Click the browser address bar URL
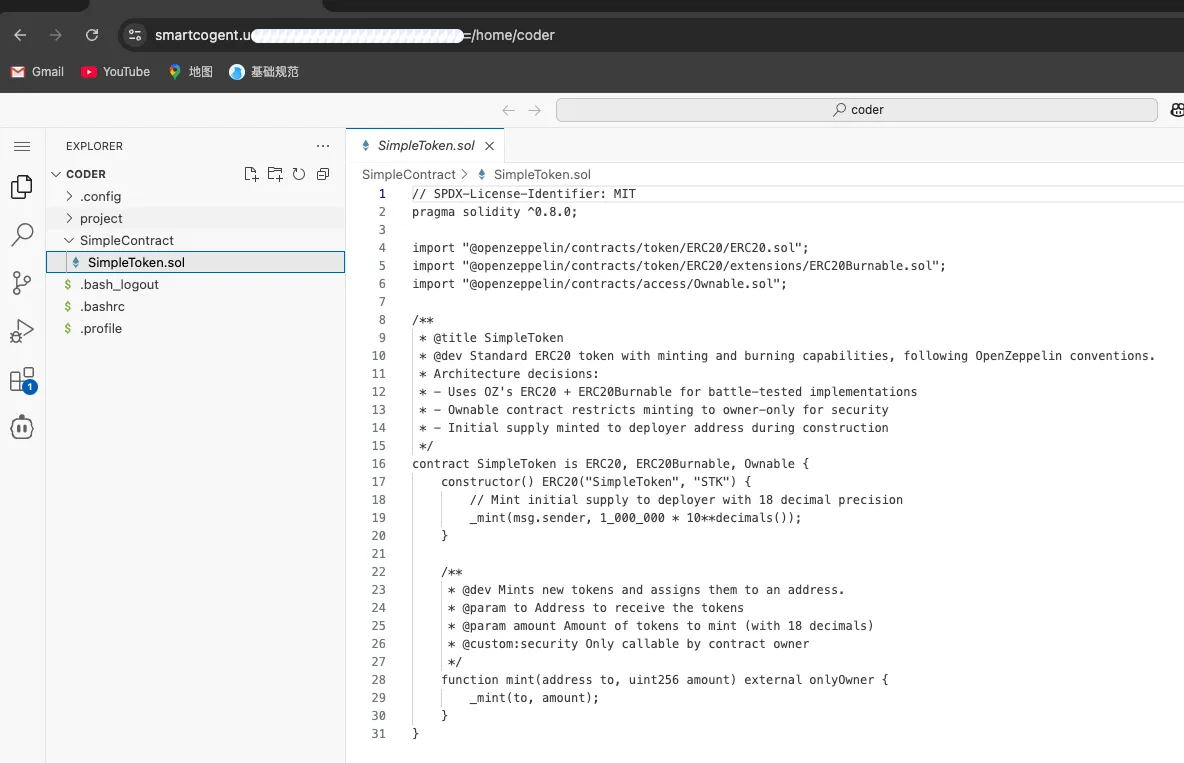Image resolution: width=1184 pixels, height=763 pixels. tap(354, 36)
